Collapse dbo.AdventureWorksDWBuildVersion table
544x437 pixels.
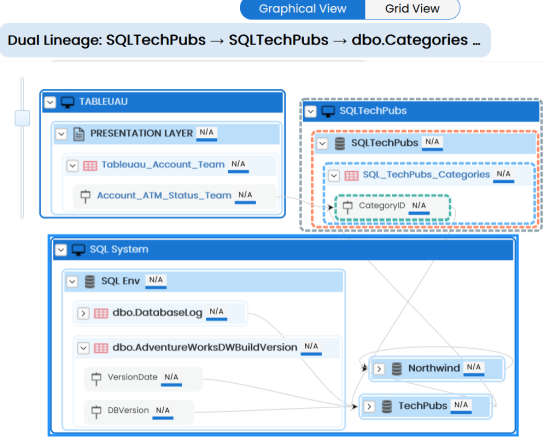point(83,348)
